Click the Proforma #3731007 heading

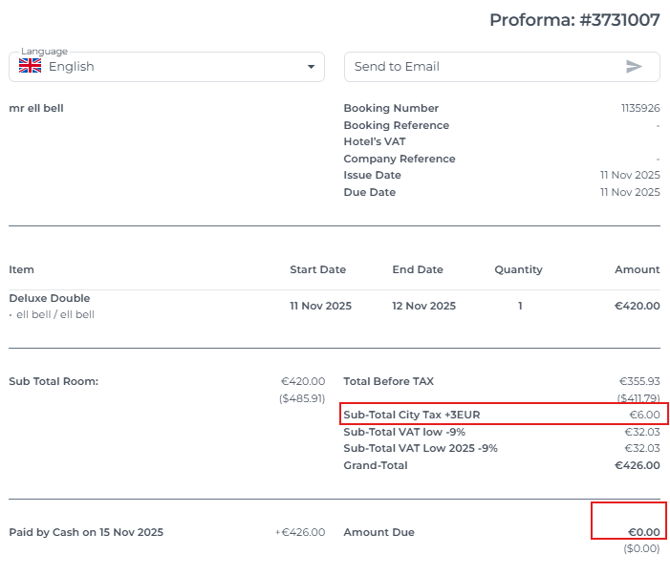tap(574, 20)
